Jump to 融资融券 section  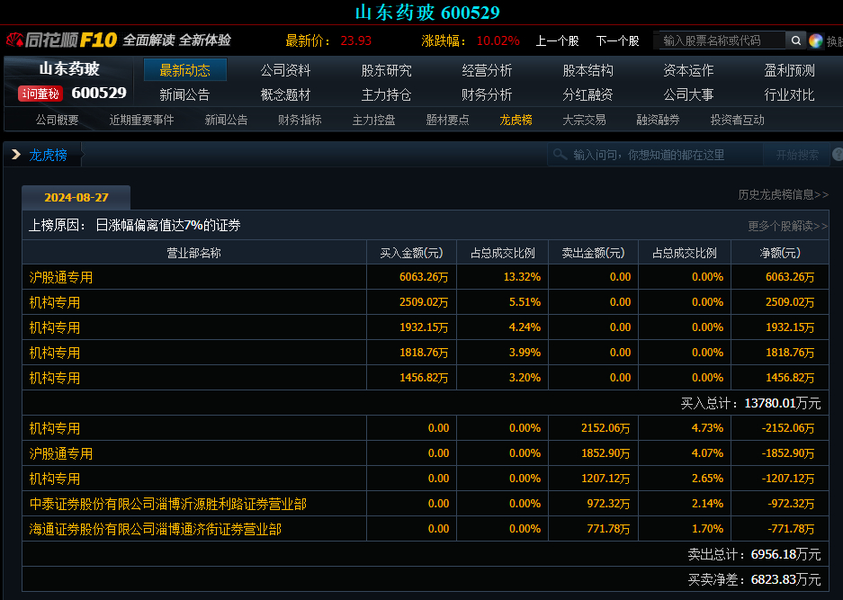pyautogui.click(x=658, y=120)
